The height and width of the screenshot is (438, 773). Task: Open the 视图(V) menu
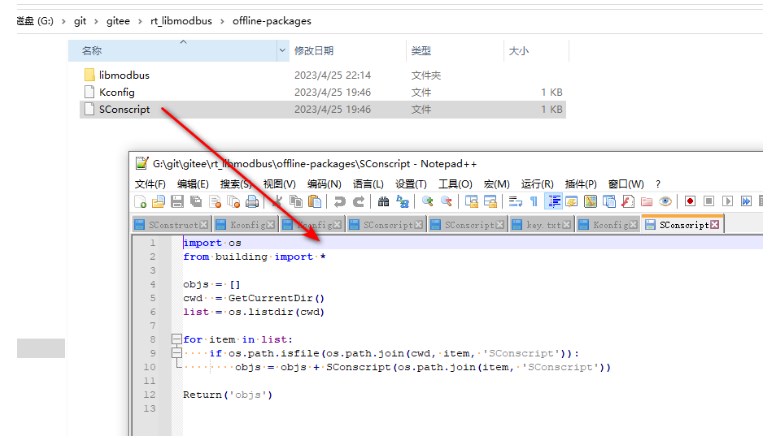[279, 184]
